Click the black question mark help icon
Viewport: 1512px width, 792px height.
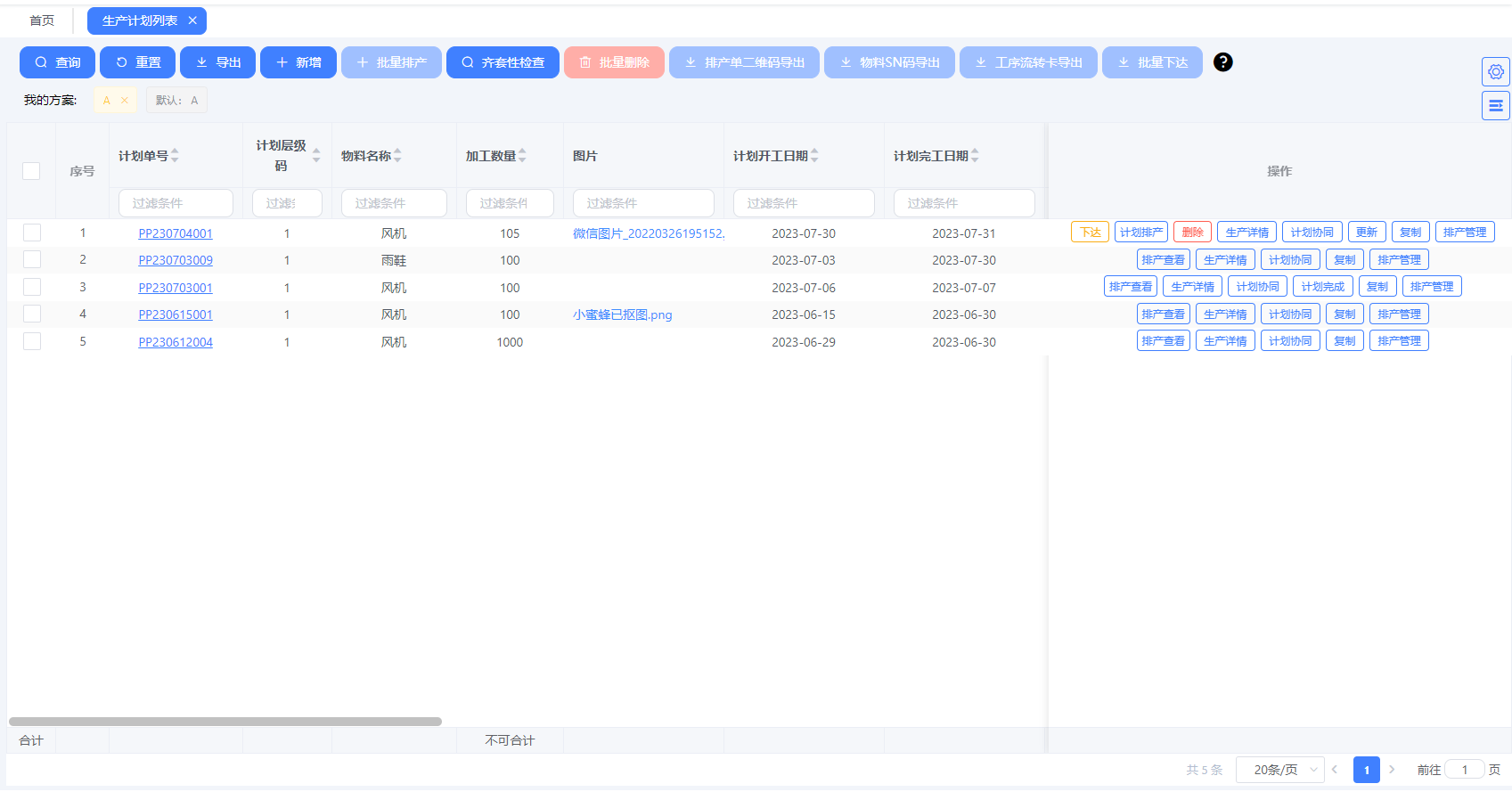[x=1222, y=62]
